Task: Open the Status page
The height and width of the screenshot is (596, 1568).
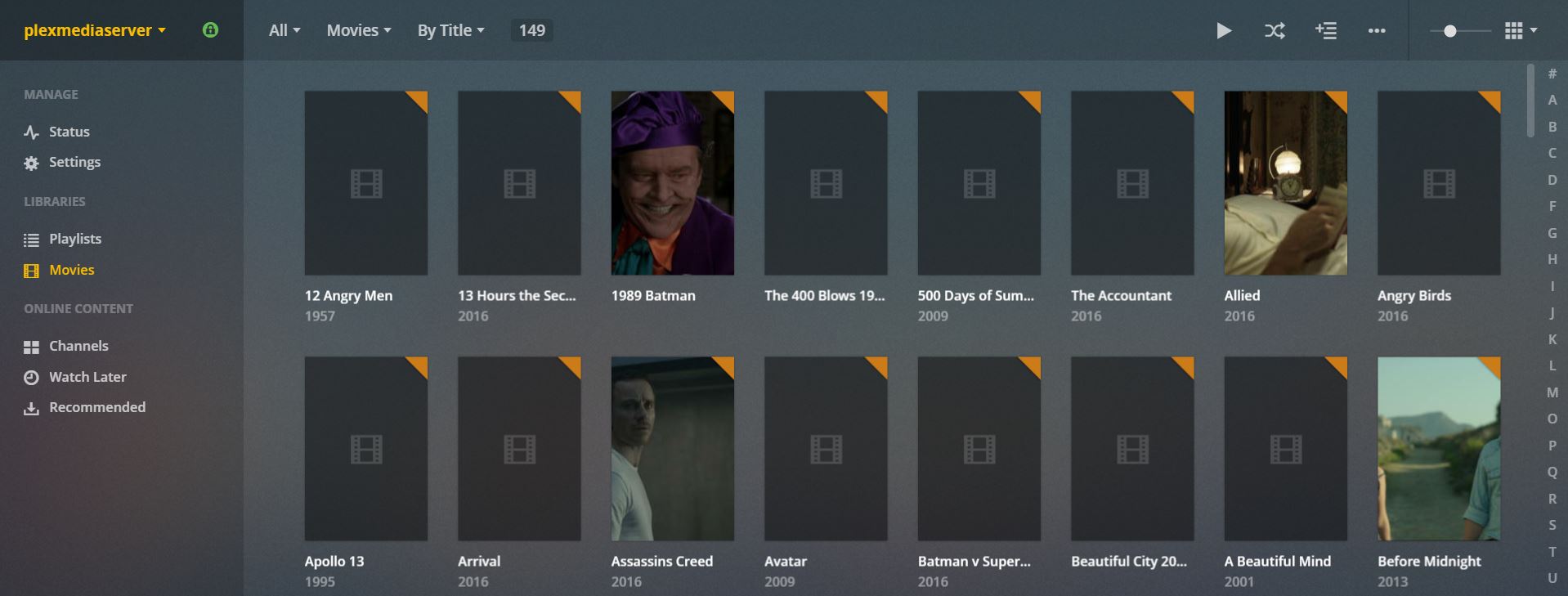Action: 69,132
